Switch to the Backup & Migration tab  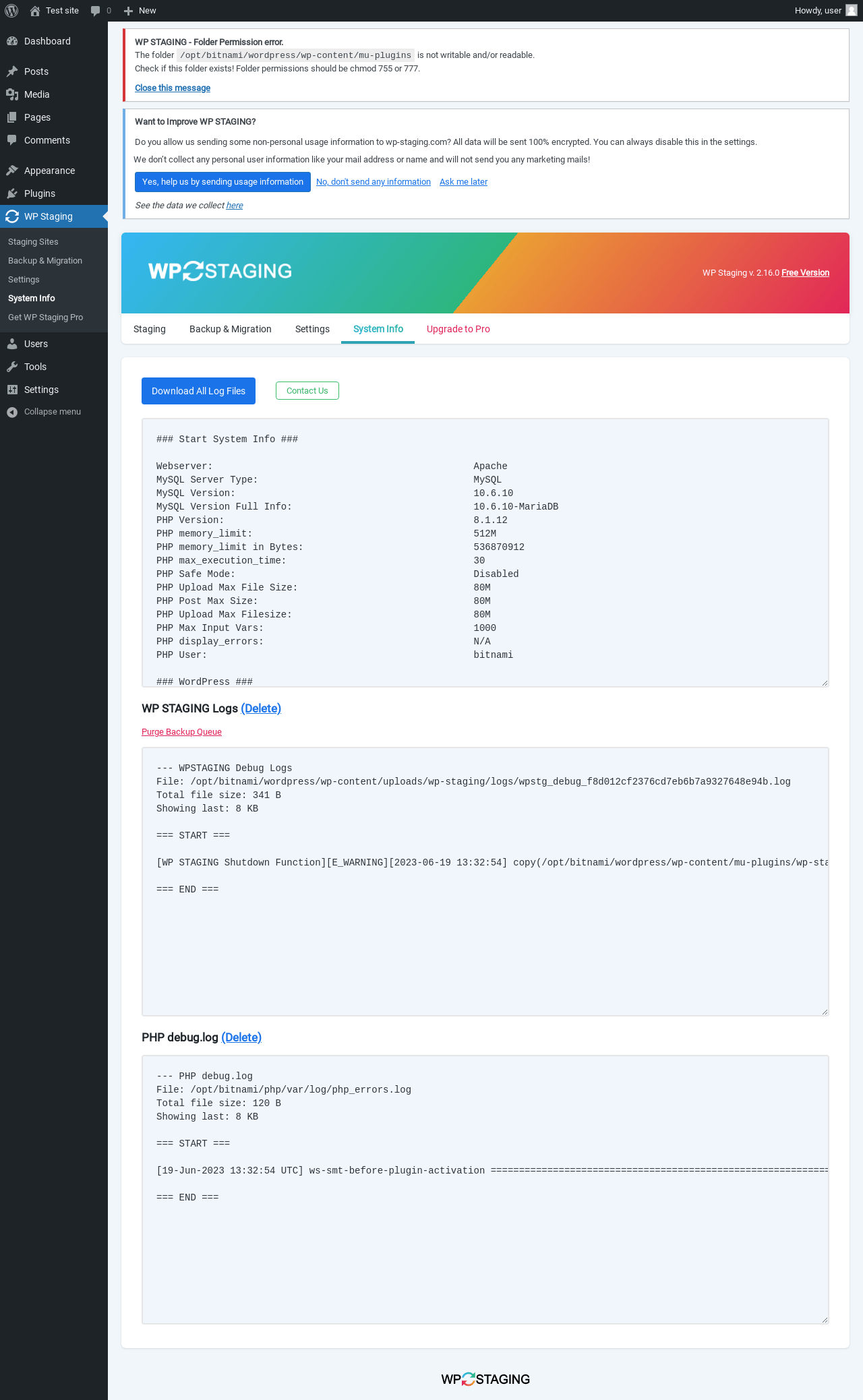[231, 329]
